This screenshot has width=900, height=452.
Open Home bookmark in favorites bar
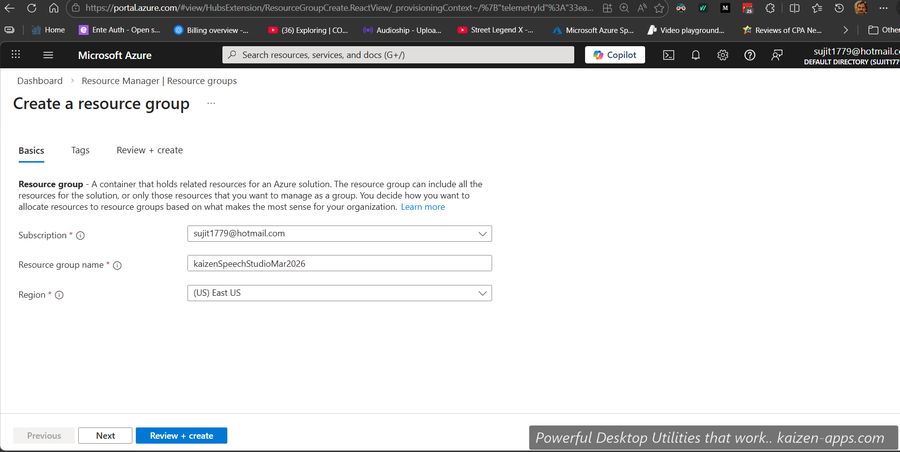click(48, 30)
